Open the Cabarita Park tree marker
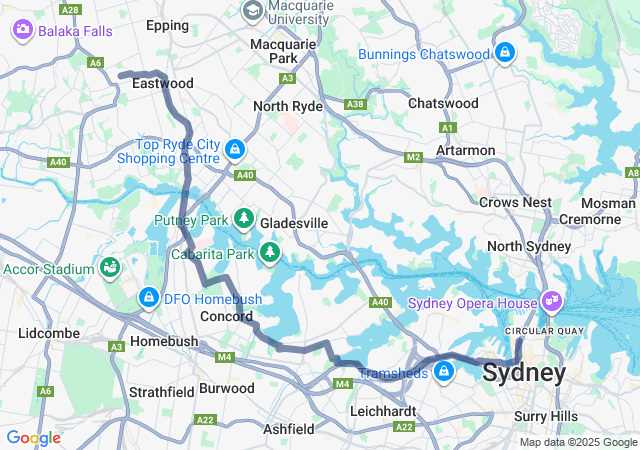This screenshot has width=640, height=450. tap(270, 252)
